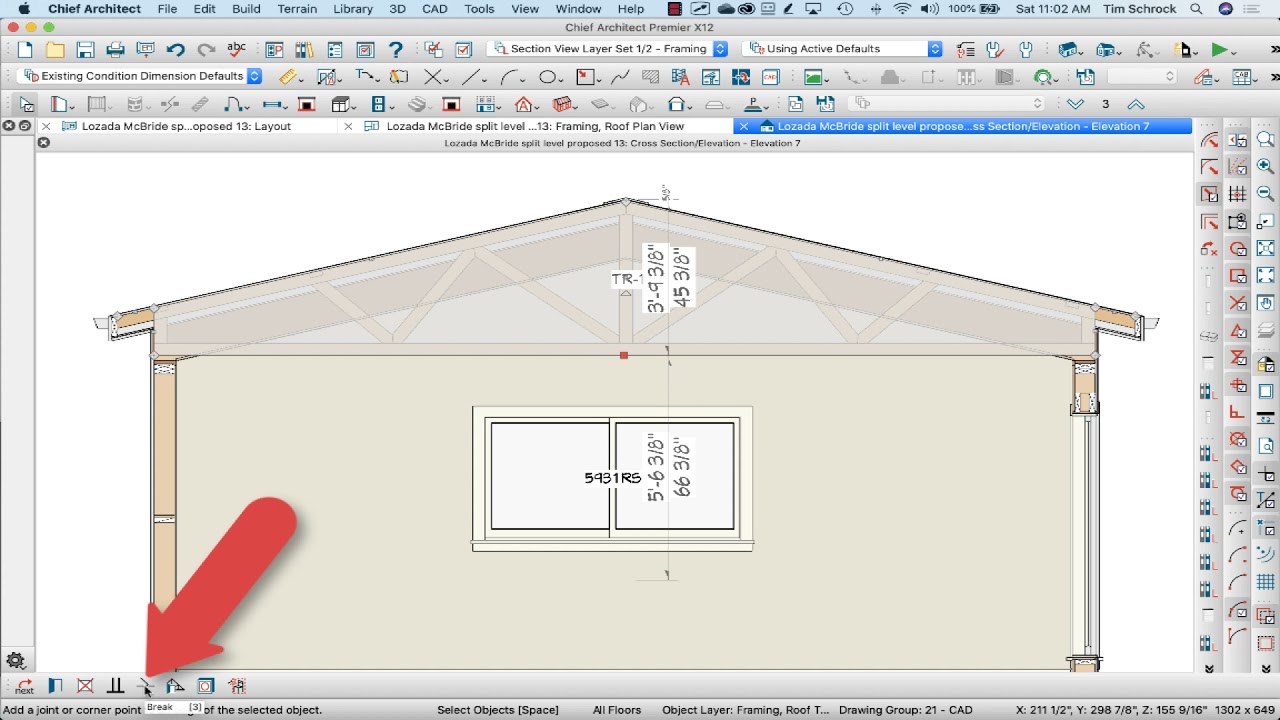Toggle the single checkbox display icon

coord(463,50)
